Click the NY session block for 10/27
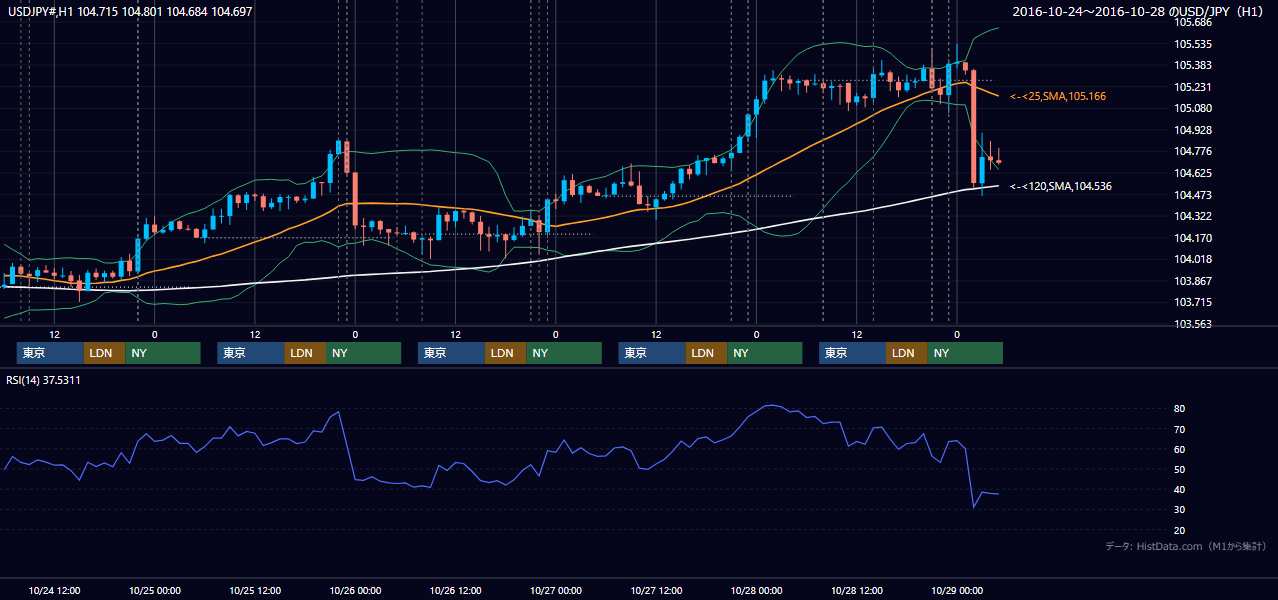Image resolution: width=1278 pixels, height=600 pixels. (765, 353)
